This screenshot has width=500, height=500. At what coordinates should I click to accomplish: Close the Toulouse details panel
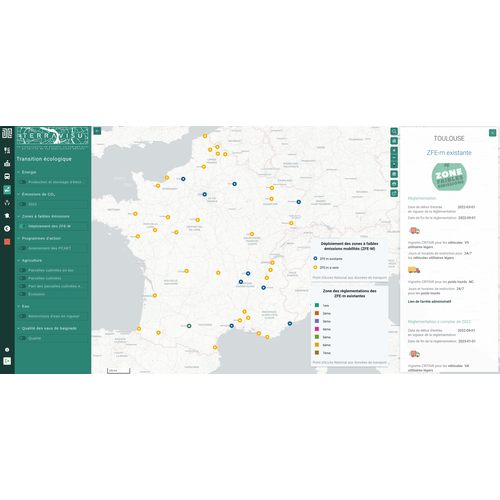[492, 133]
